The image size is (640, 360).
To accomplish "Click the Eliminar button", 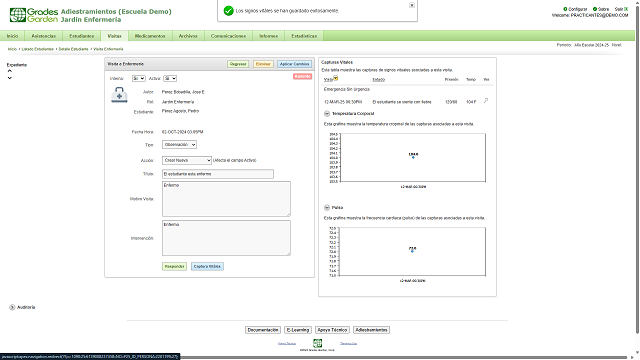I will (263, 64).
